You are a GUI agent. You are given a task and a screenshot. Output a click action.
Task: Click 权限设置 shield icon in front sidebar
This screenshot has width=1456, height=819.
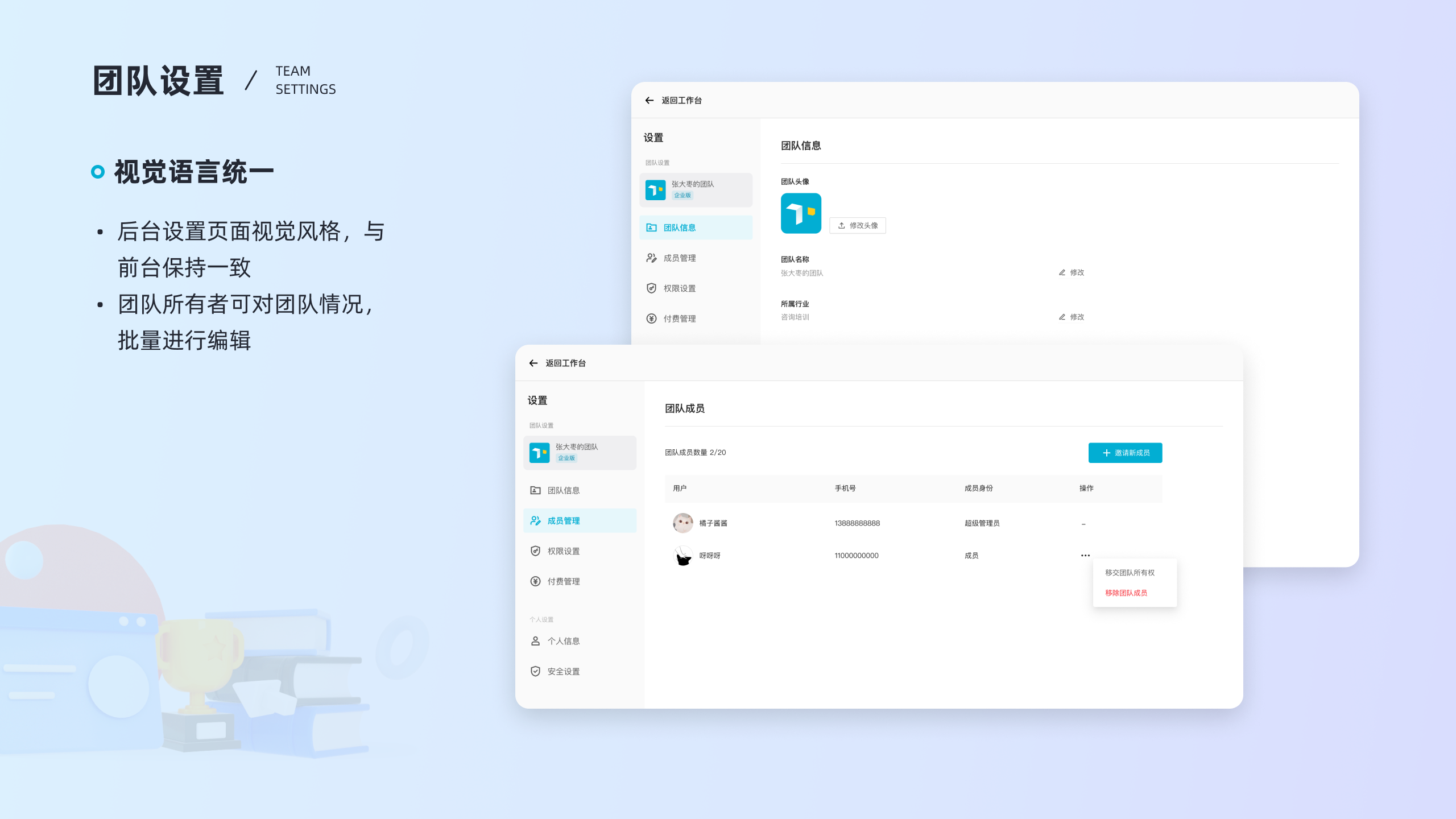(x=535, y=551)
